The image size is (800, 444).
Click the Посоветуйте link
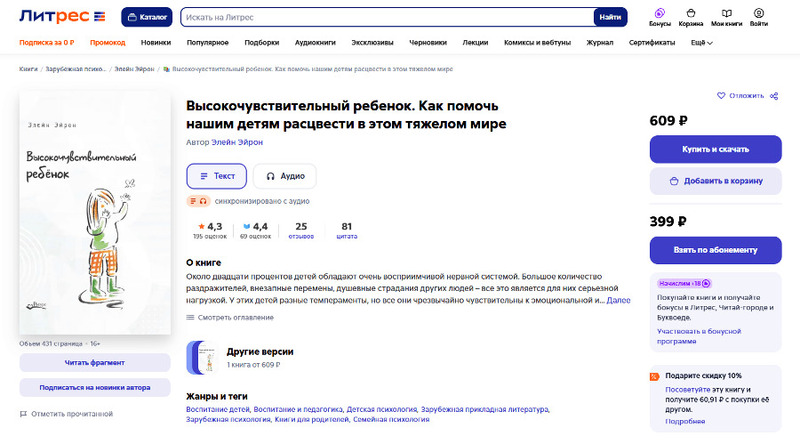(x=687, y=389)
